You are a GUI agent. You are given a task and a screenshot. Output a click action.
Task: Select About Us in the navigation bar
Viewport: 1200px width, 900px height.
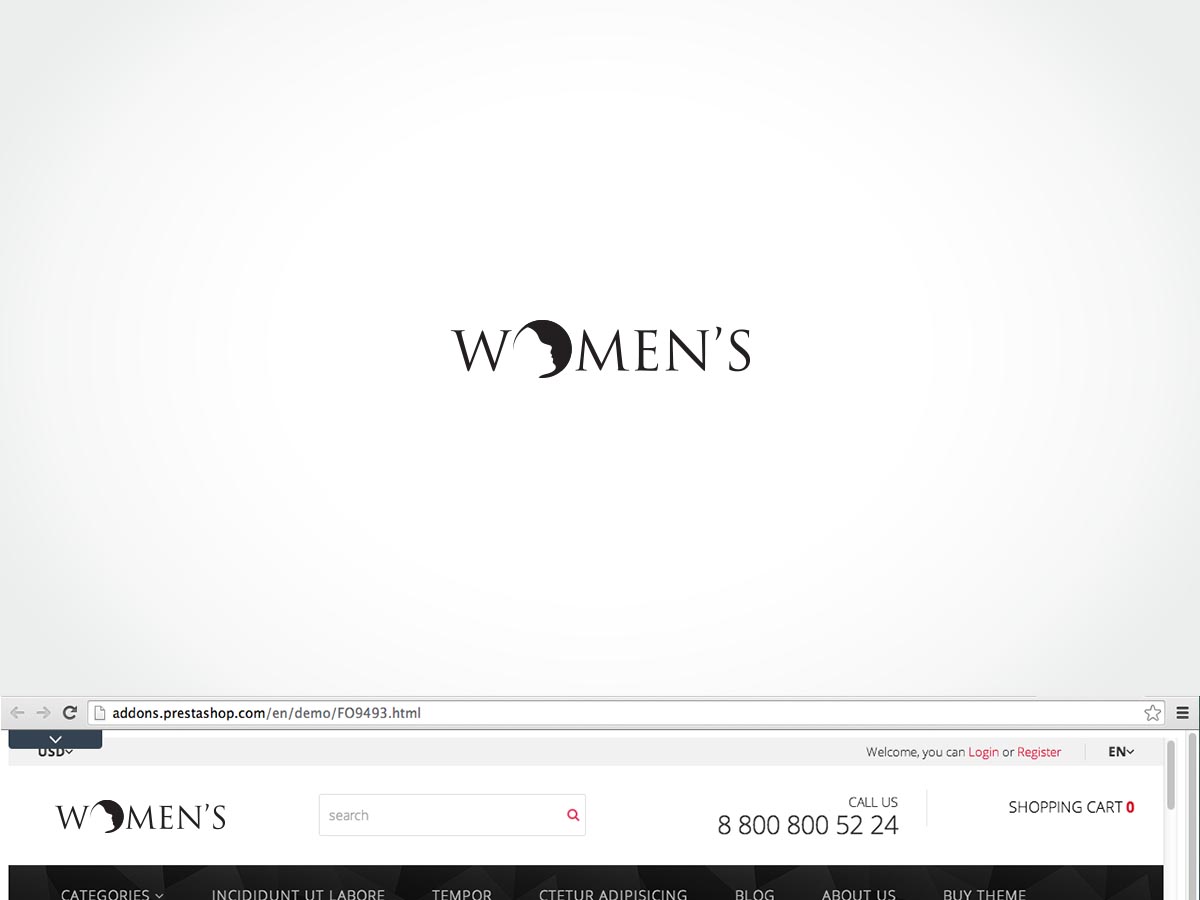point(858,894)
